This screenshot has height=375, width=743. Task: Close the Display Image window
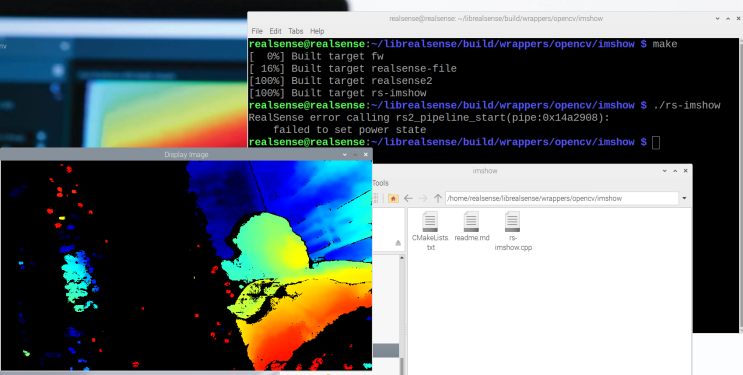(x=366, y=155)
